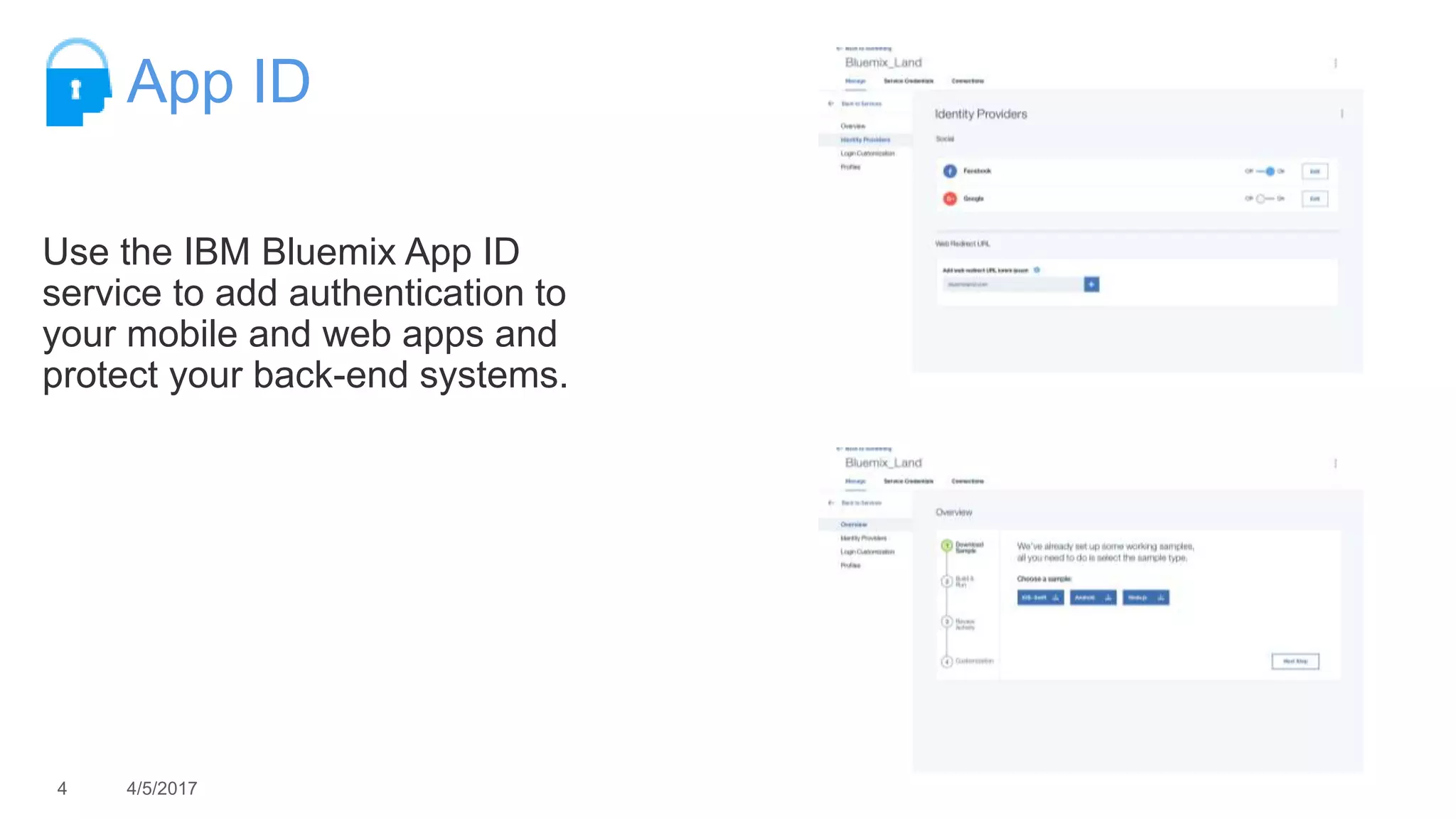Open Profiles in top screenshot sidebar
This screenshot has height=819, width=1456.
[850, 167]
